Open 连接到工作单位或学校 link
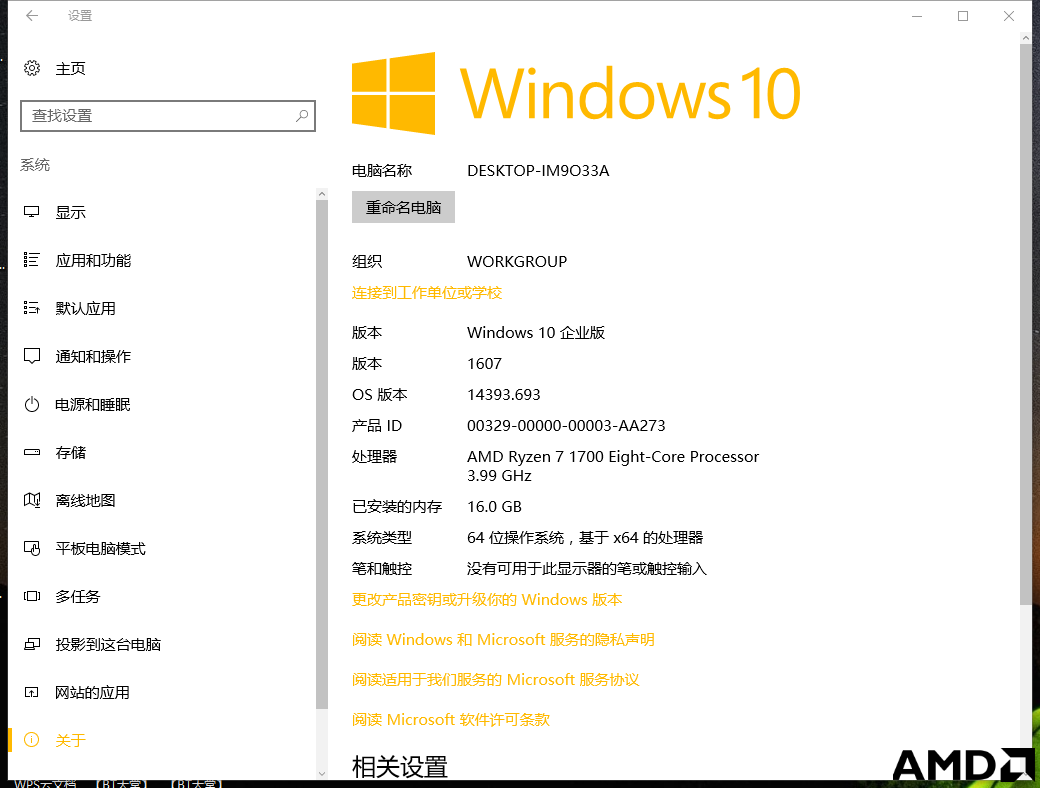Image resolution: width=1040 pixels, height=788 pixels. pos(426,293)
